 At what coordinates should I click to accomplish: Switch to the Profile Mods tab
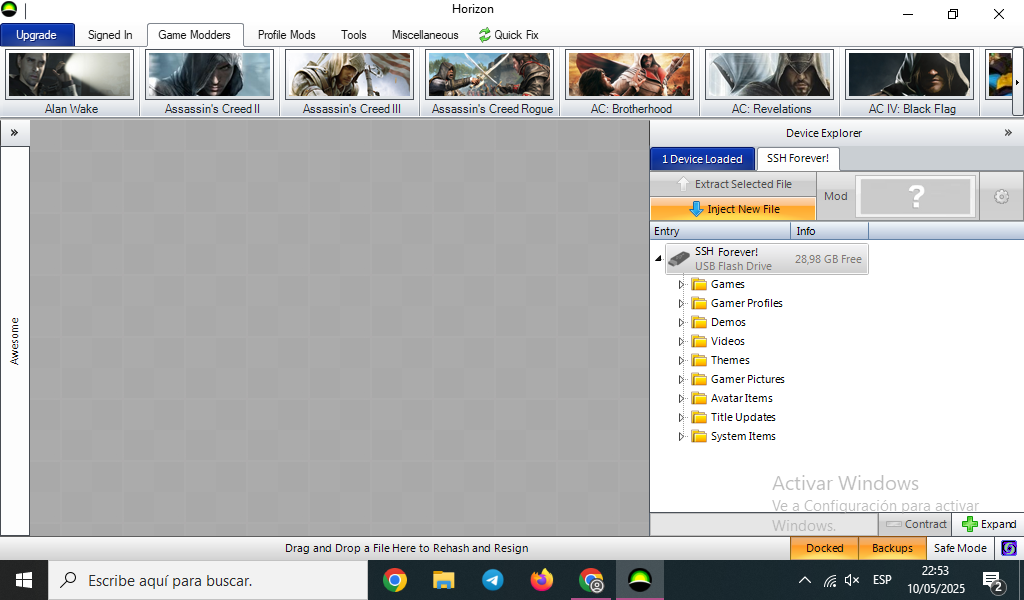(x=286, y=35)
